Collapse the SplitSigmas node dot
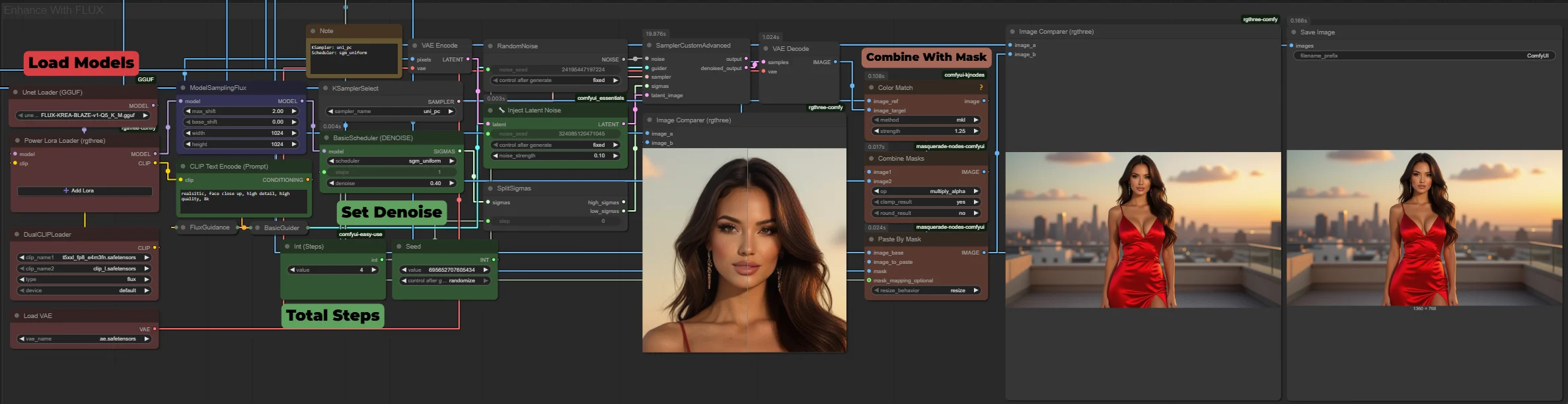1568x404 pixels. pos(490,188)
